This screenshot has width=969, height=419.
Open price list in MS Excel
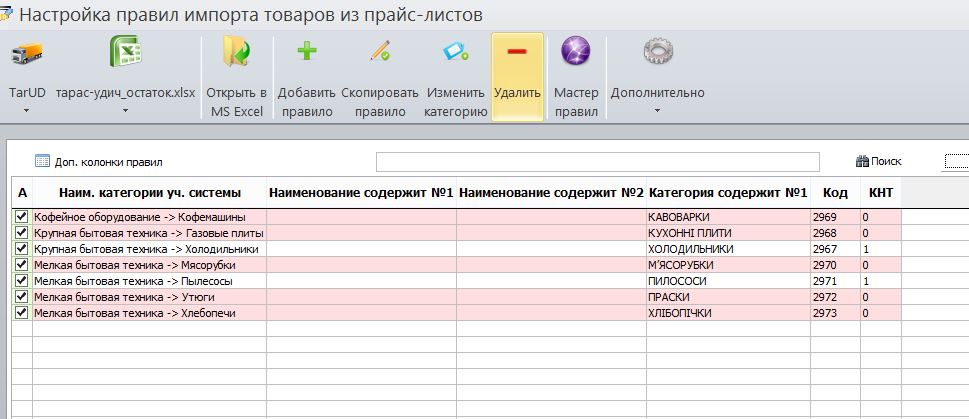point(237,76)
